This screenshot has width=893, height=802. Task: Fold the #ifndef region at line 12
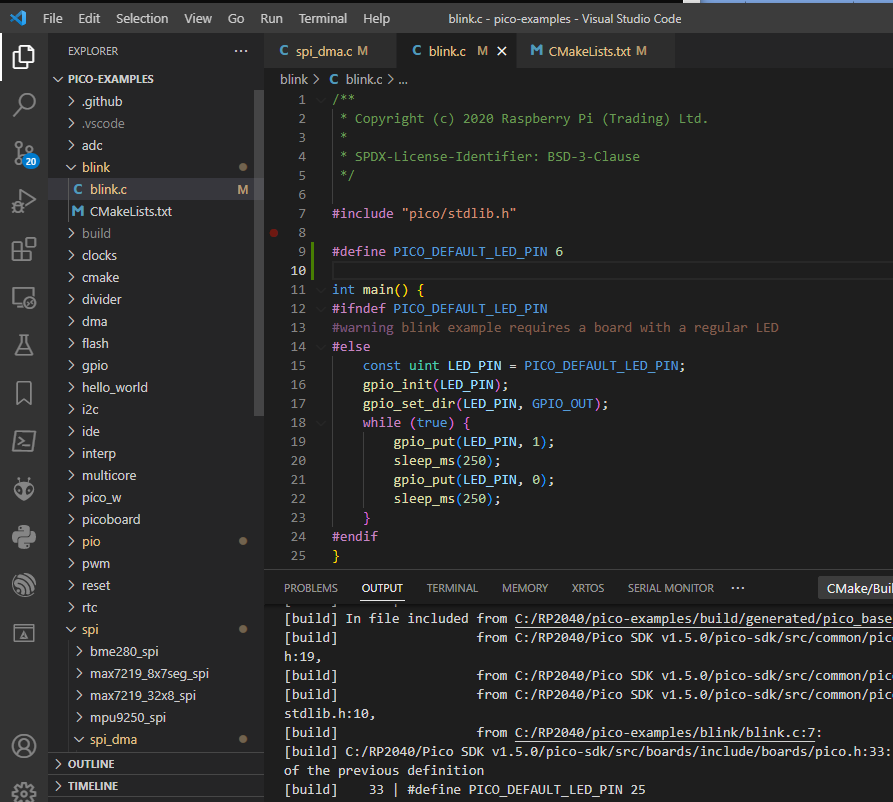[321, 309]
